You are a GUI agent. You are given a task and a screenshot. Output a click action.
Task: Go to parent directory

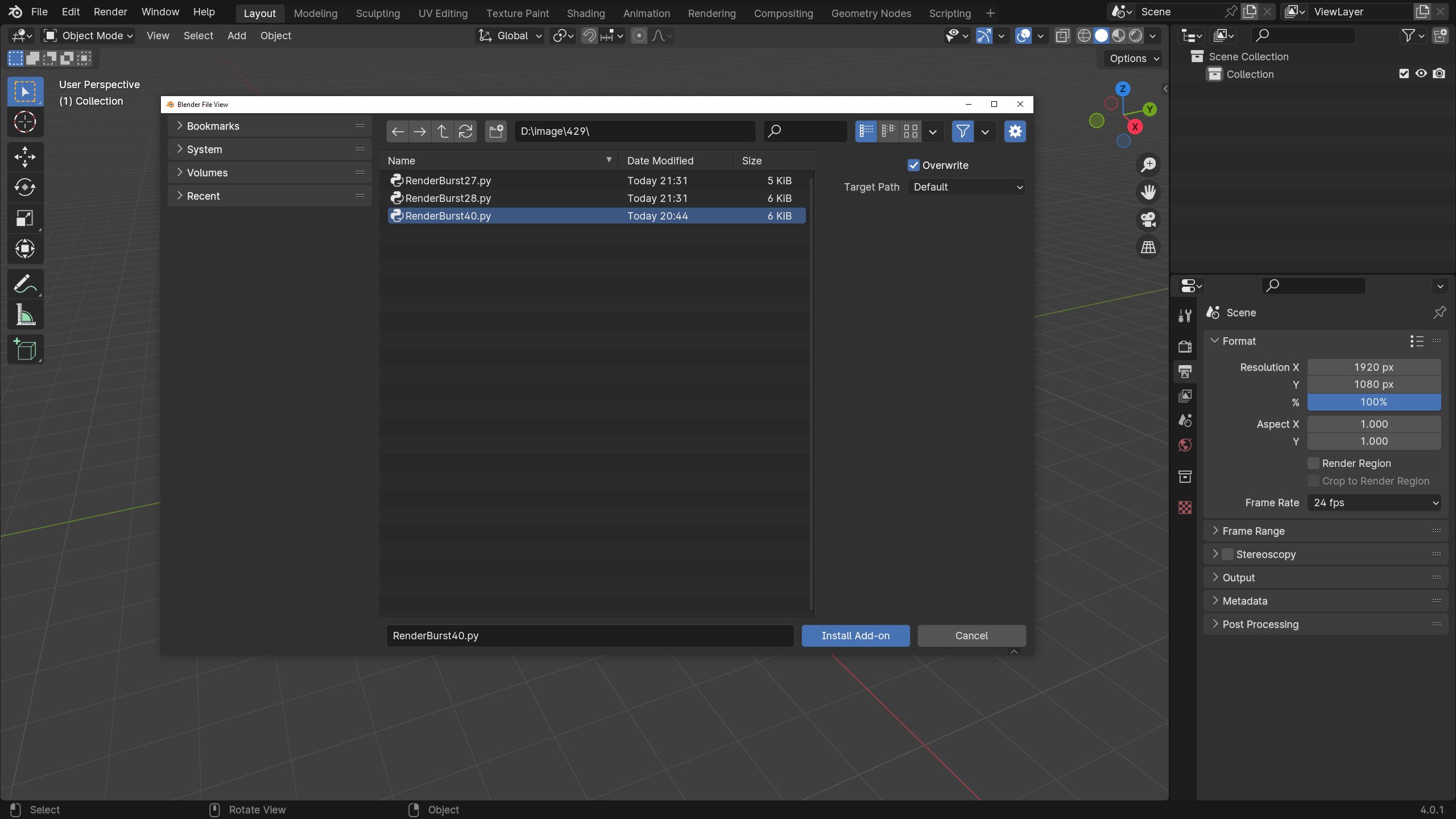click(442, 131)
